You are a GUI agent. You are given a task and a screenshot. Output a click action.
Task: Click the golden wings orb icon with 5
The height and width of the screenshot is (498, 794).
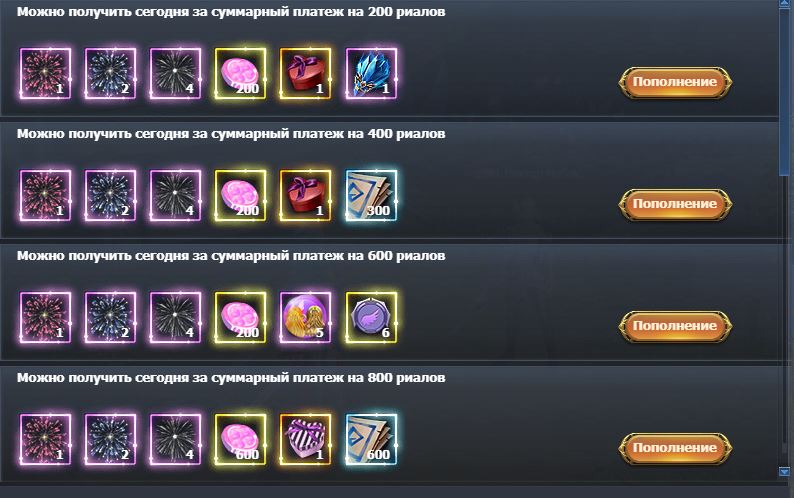point(306,317)
